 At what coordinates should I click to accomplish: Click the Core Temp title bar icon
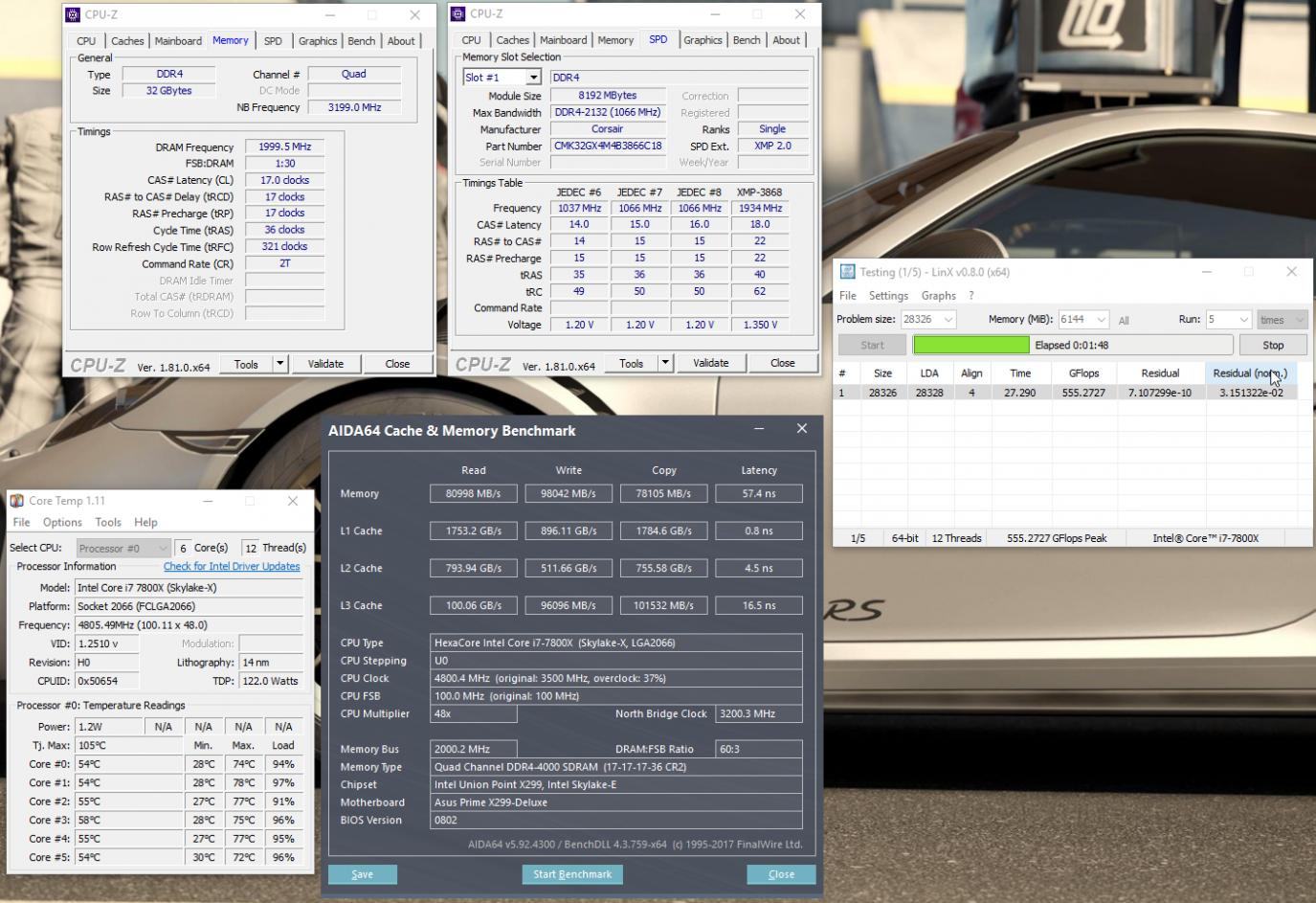coord(16,501)
